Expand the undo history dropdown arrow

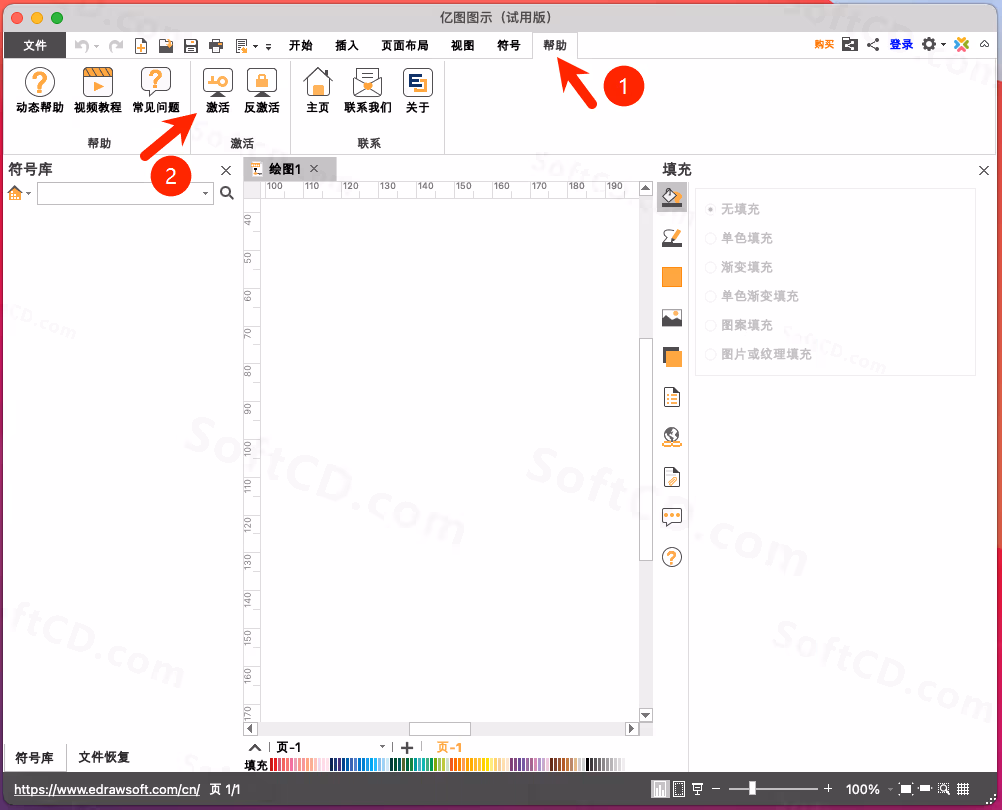click(x=96, y=47)
